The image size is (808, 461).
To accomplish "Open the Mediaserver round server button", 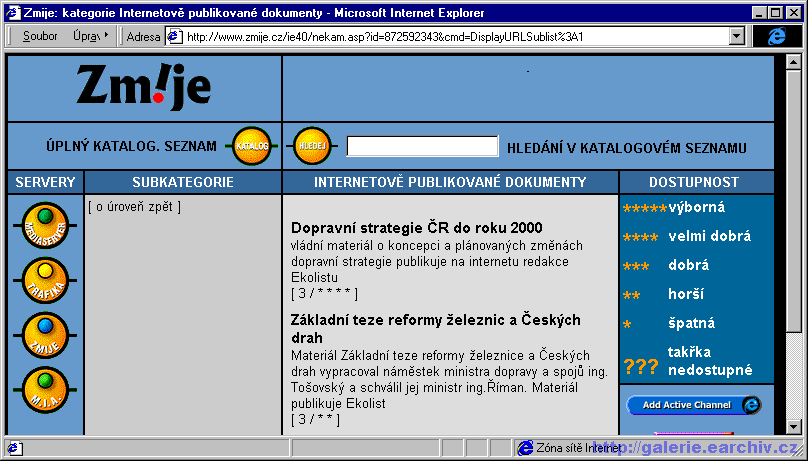I will (x=45, y=226).
